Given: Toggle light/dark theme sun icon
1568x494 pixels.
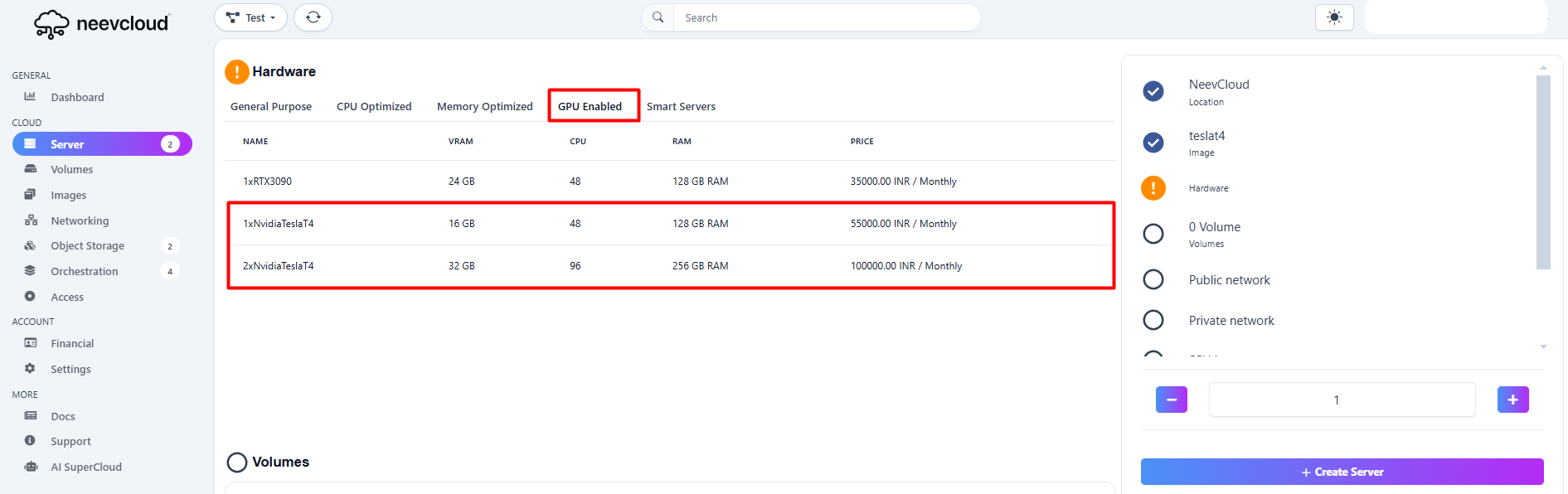Looking at the screenshot, I should 1333,17.
